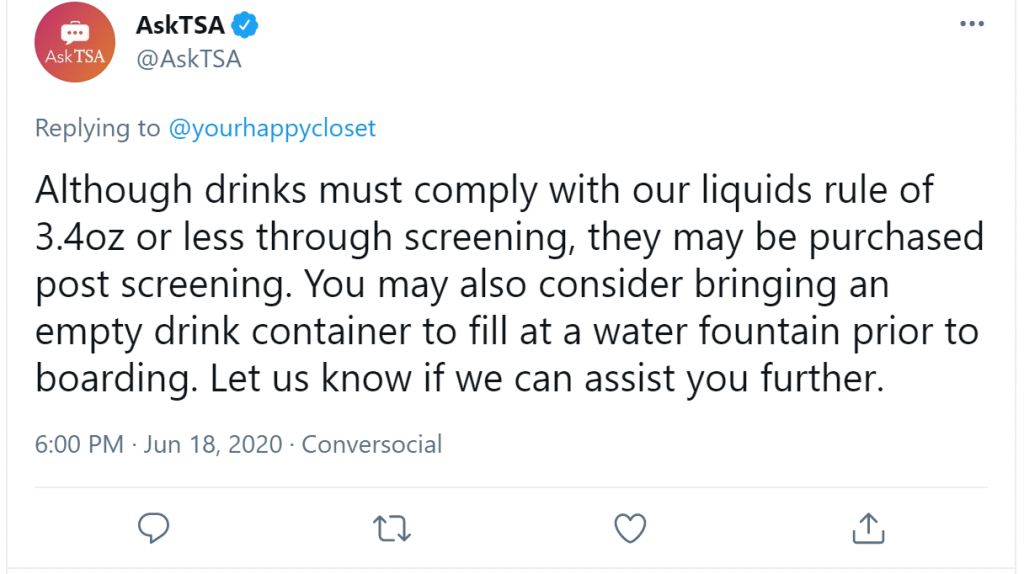
Task: Open the Conversocial source link
Action: click(372, 444)
